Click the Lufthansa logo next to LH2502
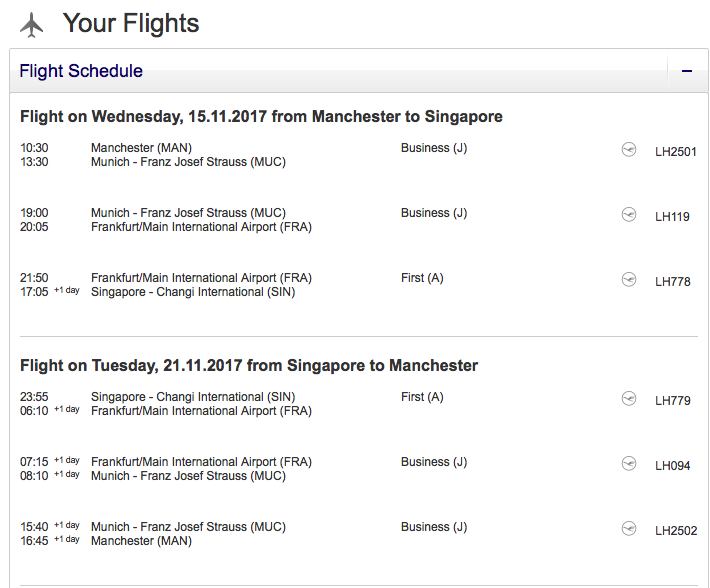This screenshot has height=588, width=710. (629, 528)
